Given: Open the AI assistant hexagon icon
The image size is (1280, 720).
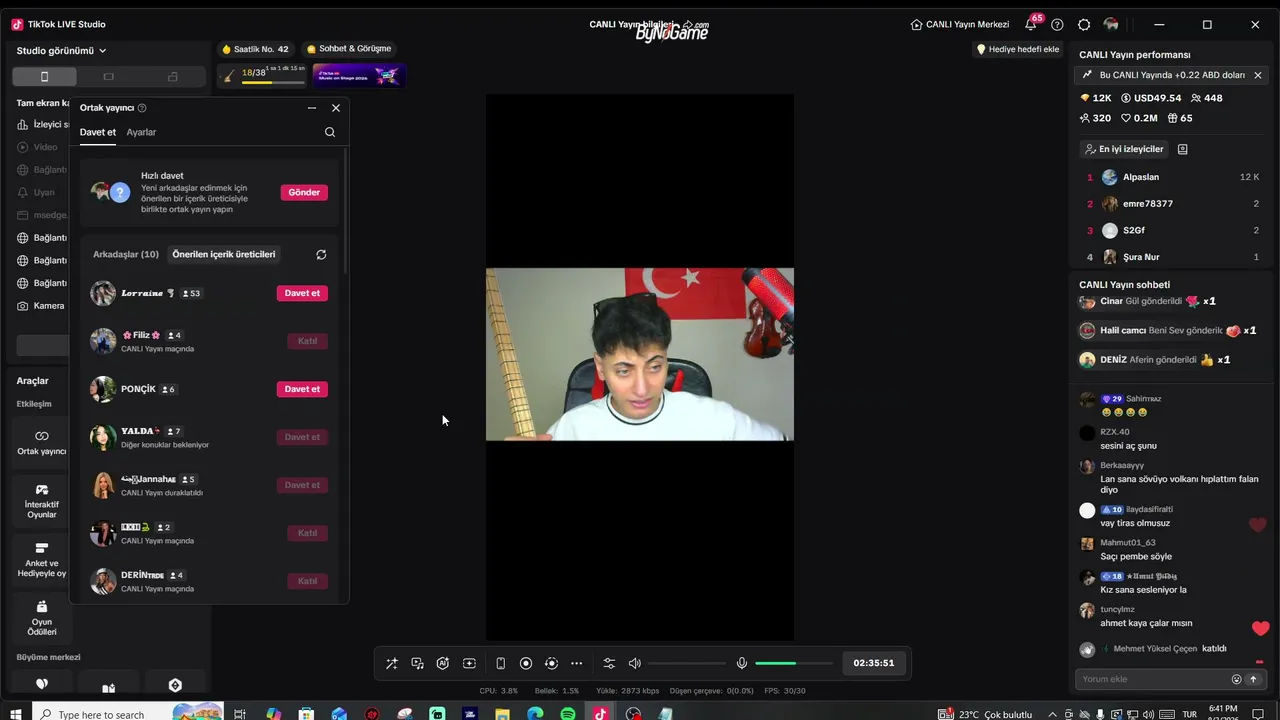Looking at the screenshot, I should [x=443, y=663].
